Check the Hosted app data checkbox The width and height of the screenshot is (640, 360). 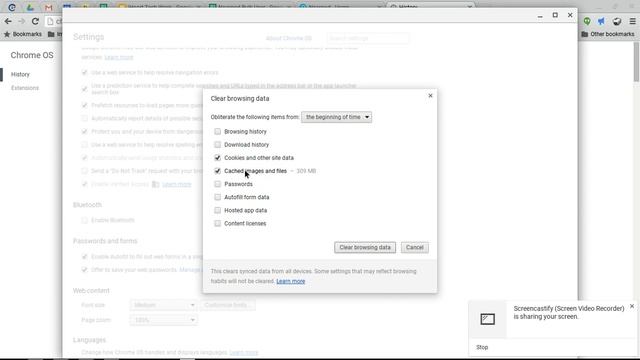coord(218,210)
